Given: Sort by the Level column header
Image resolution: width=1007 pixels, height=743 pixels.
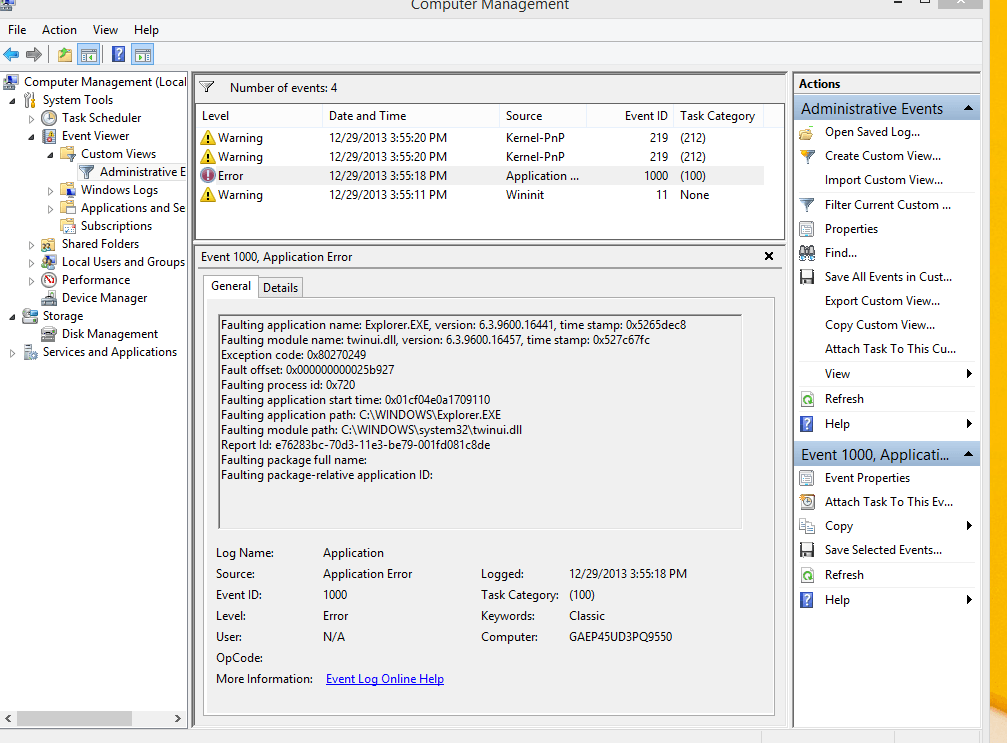Looking at the screenshot, I should pyautogui.click(x=258, y=116).
